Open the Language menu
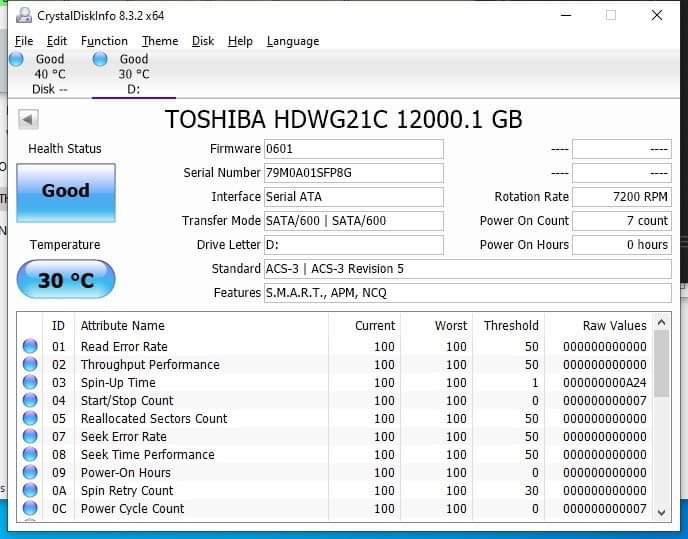 point(293,41)
